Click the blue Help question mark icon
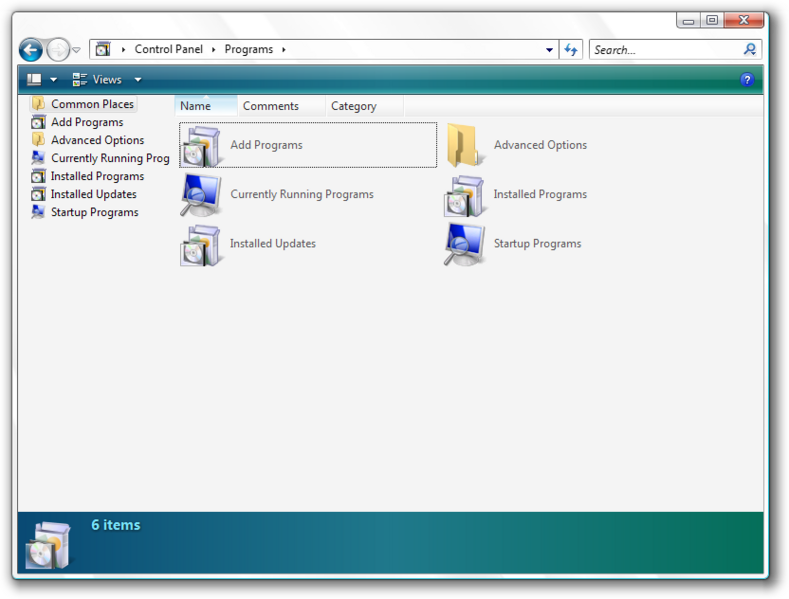Image resolution: width=789 pixels, height=599 pixels. [x=746, y=80]
